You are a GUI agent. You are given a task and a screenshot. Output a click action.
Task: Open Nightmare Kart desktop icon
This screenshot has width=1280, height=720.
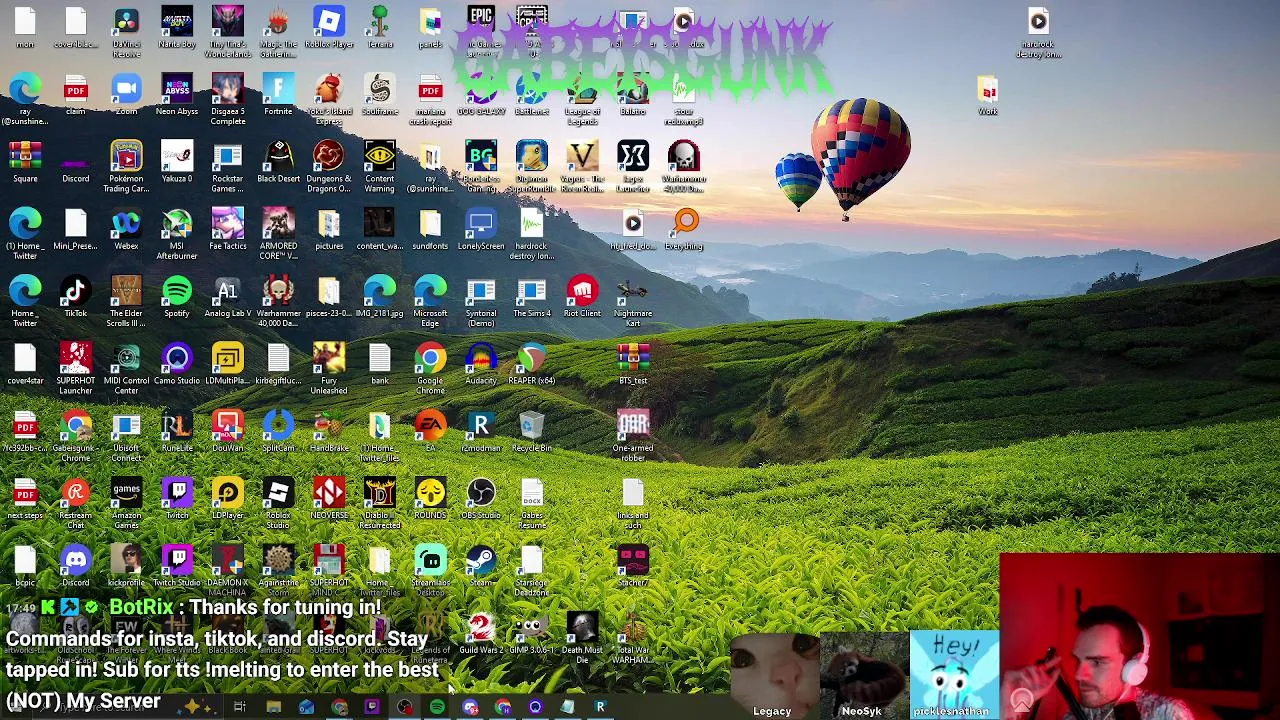click(633, 300)
